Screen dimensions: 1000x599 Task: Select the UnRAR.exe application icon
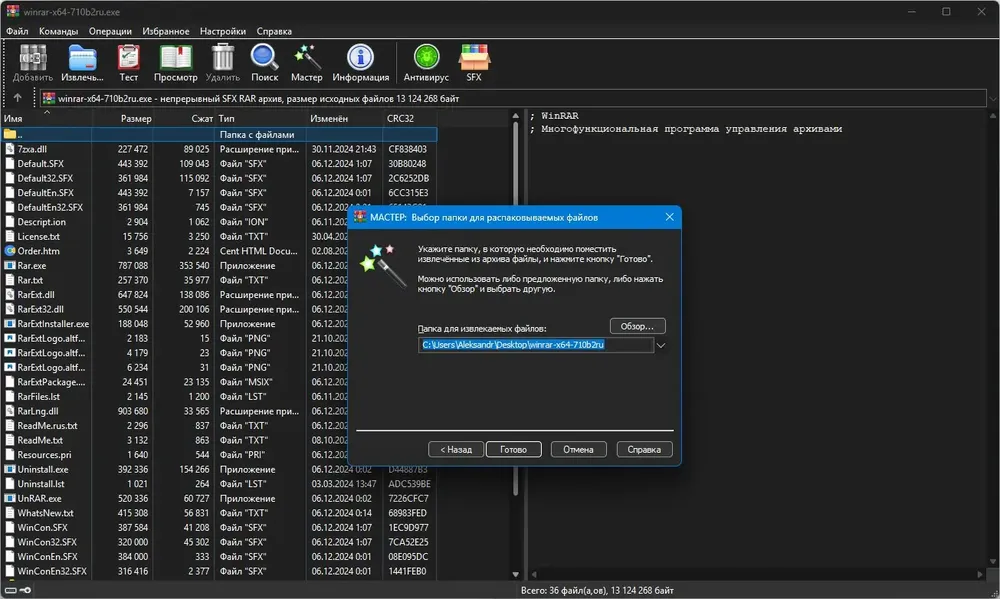[10, 498]
